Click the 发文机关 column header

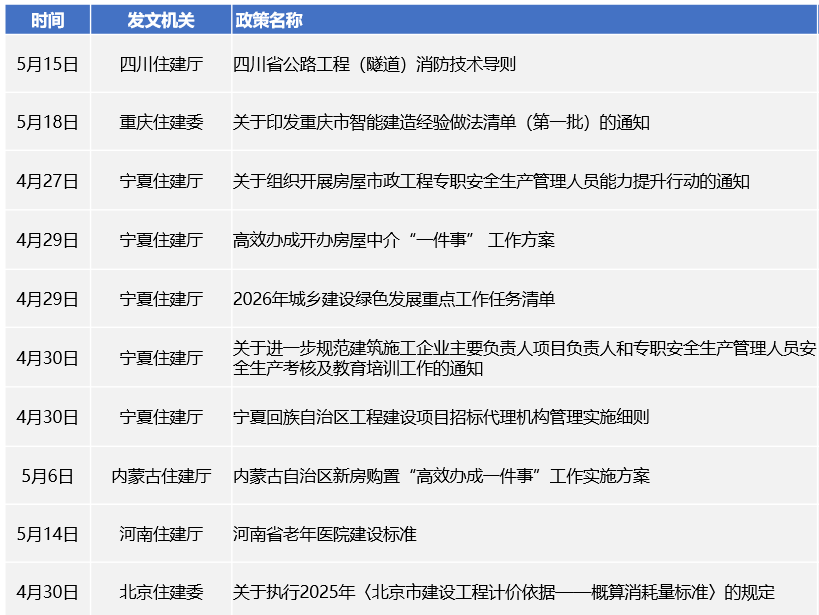tap(161, 20)
